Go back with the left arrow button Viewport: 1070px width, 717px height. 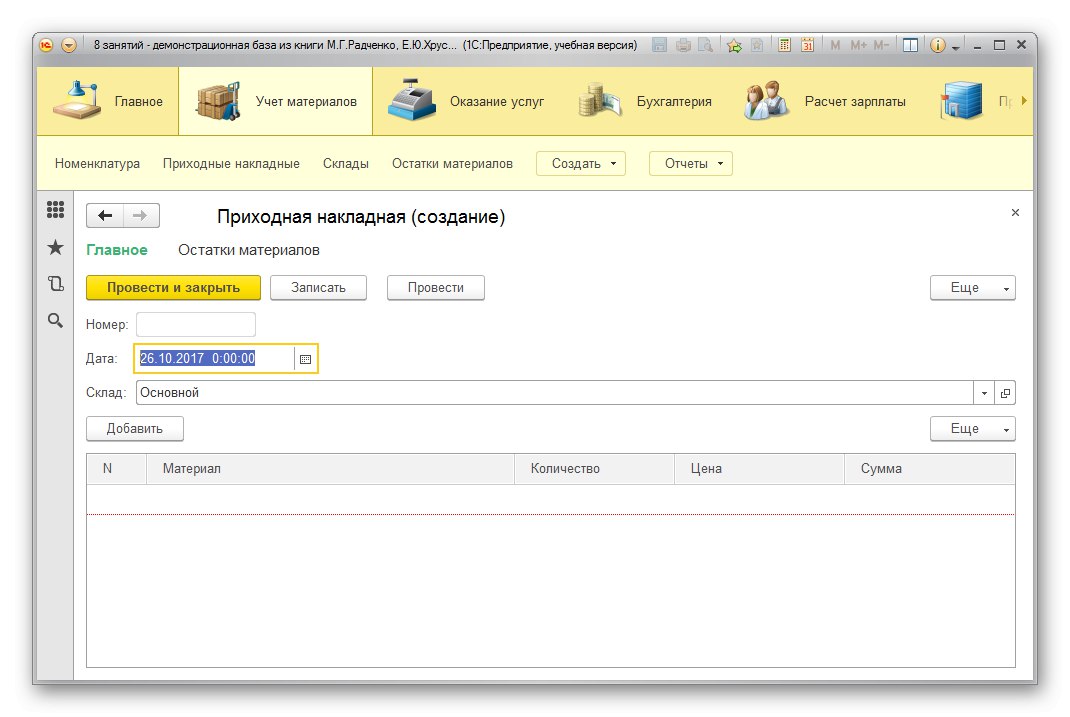click(104, 216)
